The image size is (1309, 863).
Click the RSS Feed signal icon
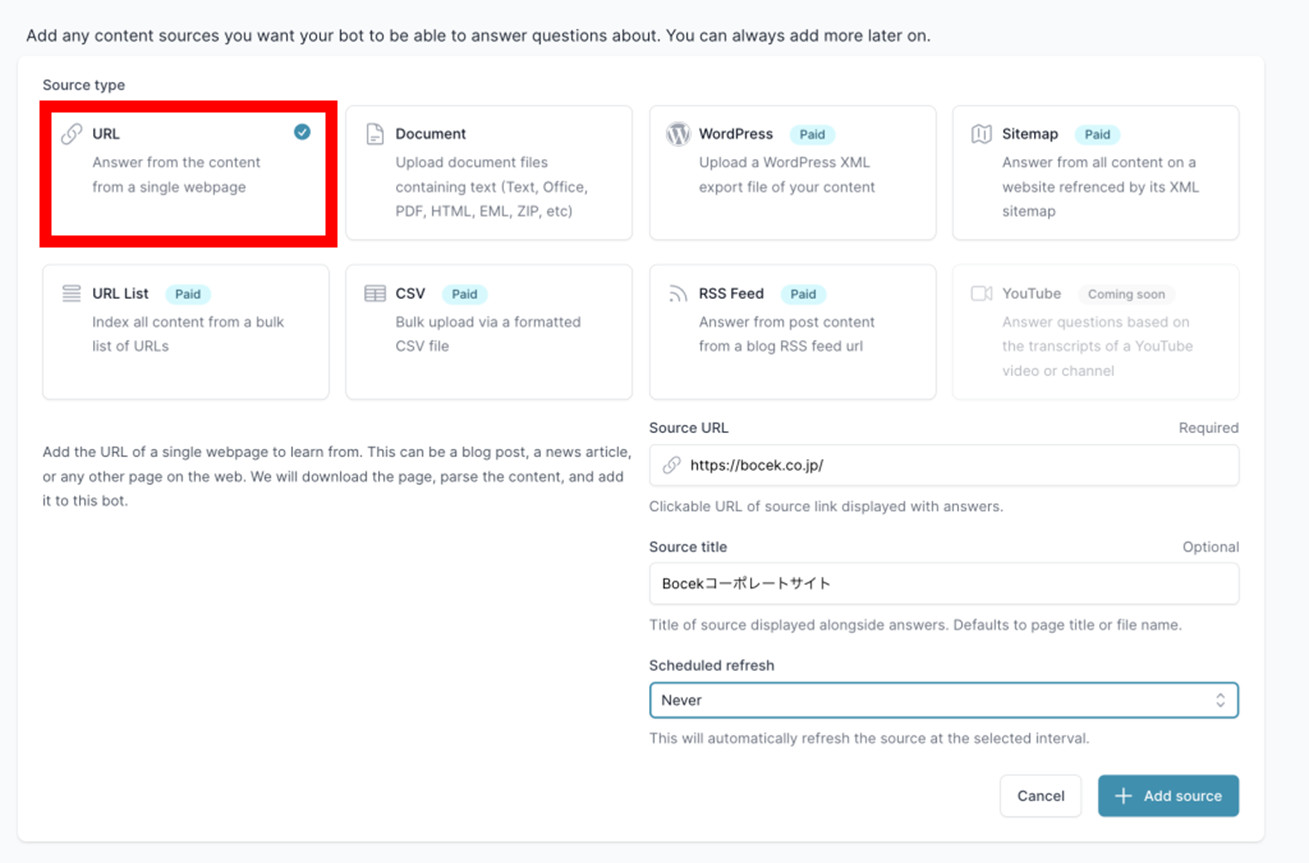tap(678, 293)
